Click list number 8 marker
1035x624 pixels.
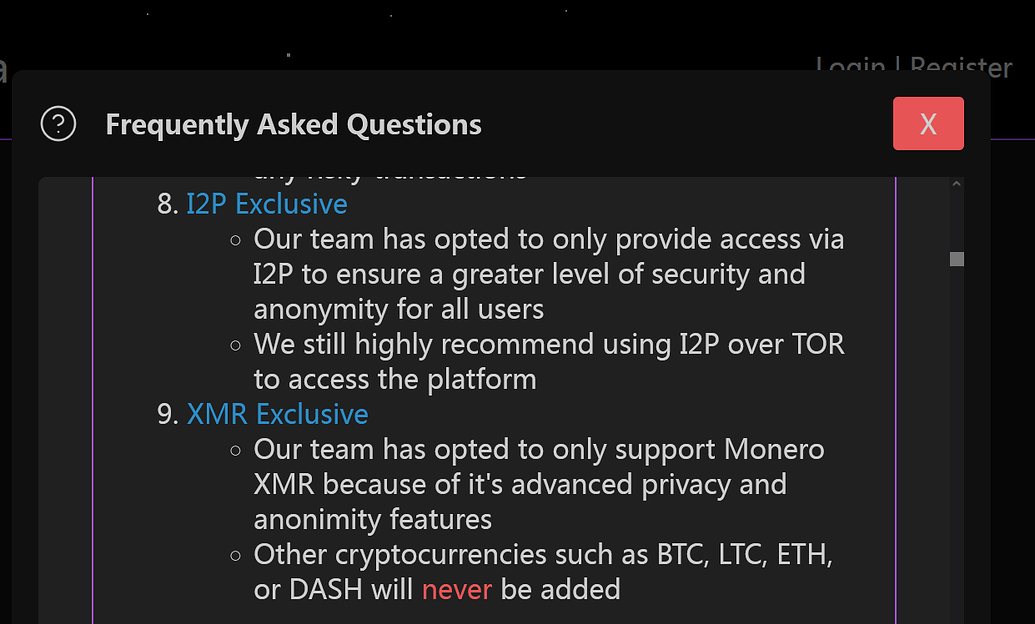click(x=167, y=204)
